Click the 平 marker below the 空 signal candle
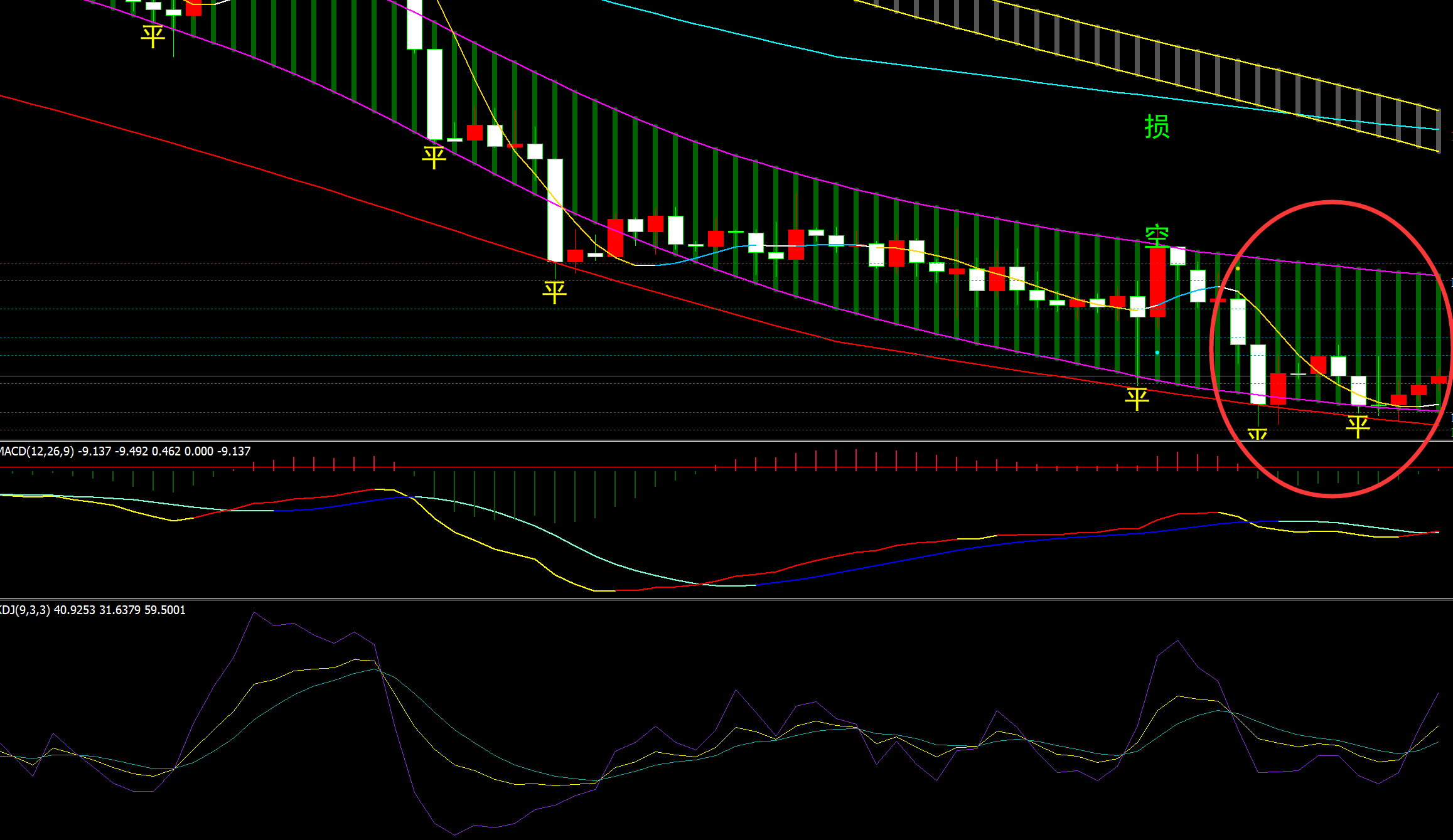 click(x=1137, y=398)
